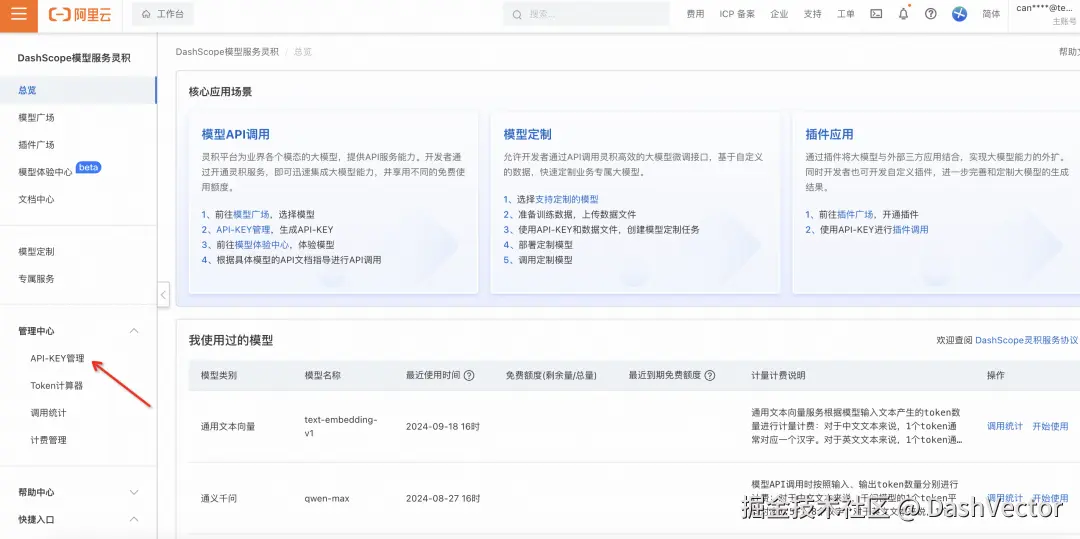The height and width of the screenshot is (539, 1080).
Task: Open the 工作台 workbench button
Action: pyautogui.click(x=163, y=14)
